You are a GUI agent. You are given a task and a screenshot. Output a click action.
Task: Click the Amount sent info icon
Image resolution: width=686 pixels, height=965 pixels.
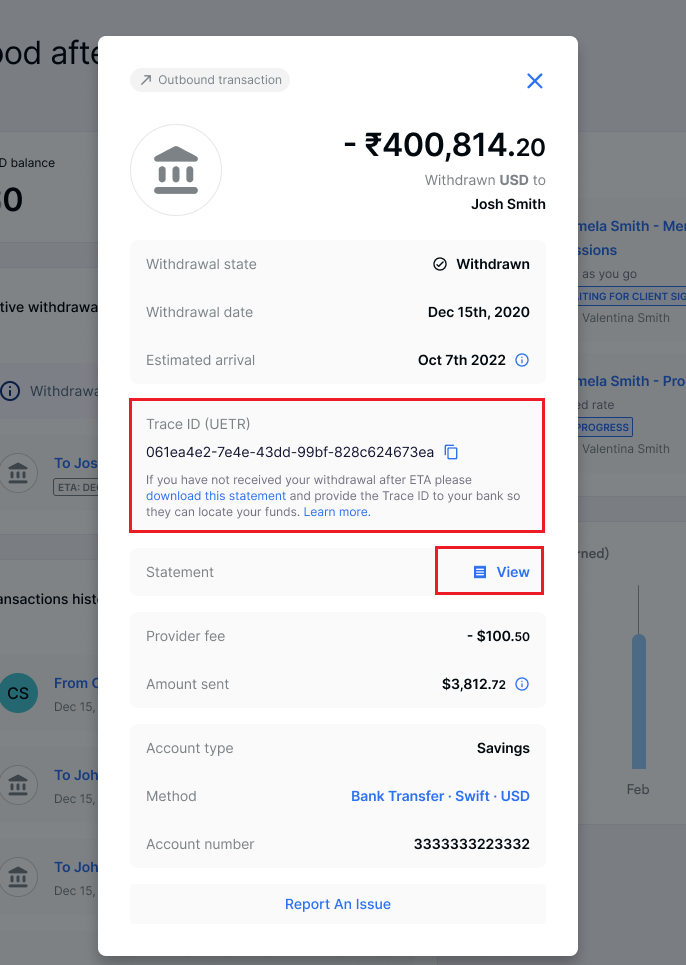pyautogui.click(x=522, y=684)
